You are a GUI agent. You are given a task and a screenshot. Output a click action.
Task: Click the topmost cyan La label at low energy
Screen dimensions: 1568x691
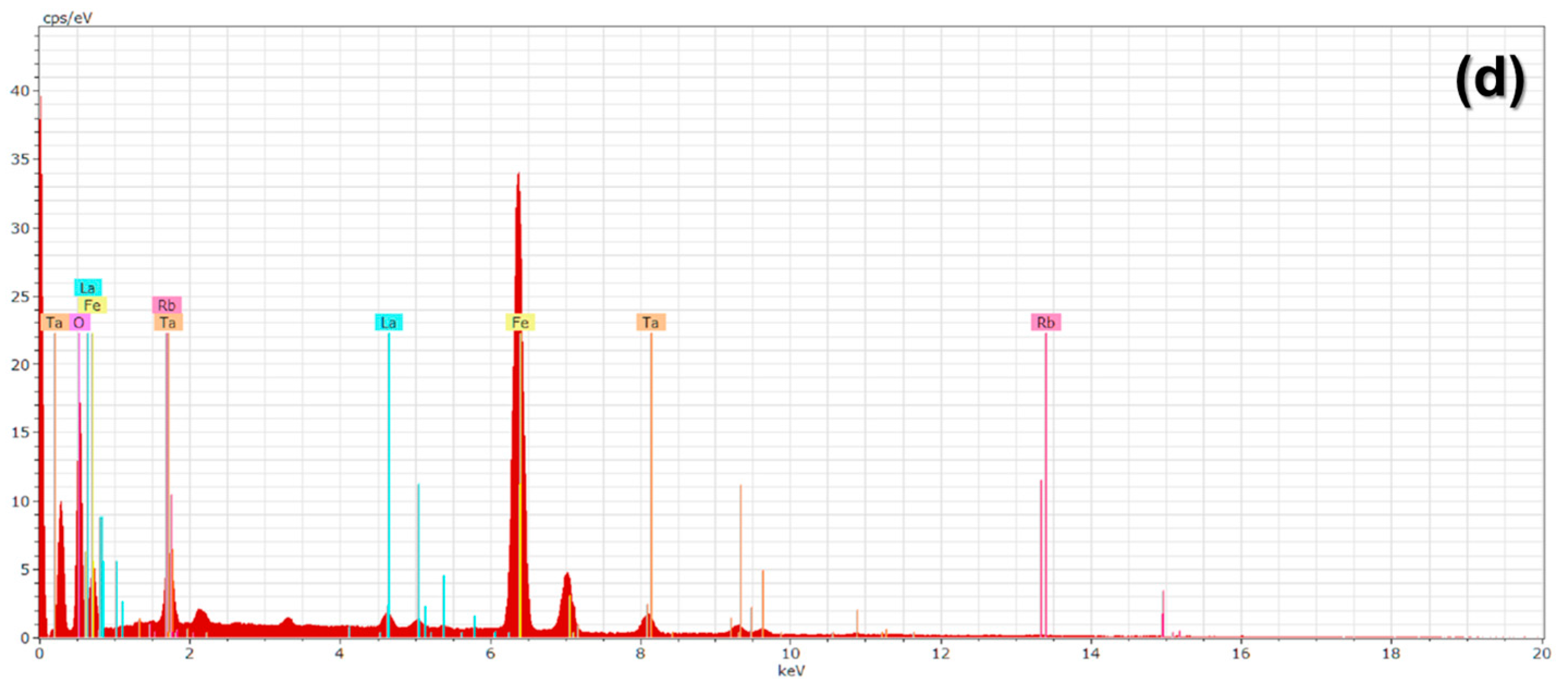coord(88,287)
